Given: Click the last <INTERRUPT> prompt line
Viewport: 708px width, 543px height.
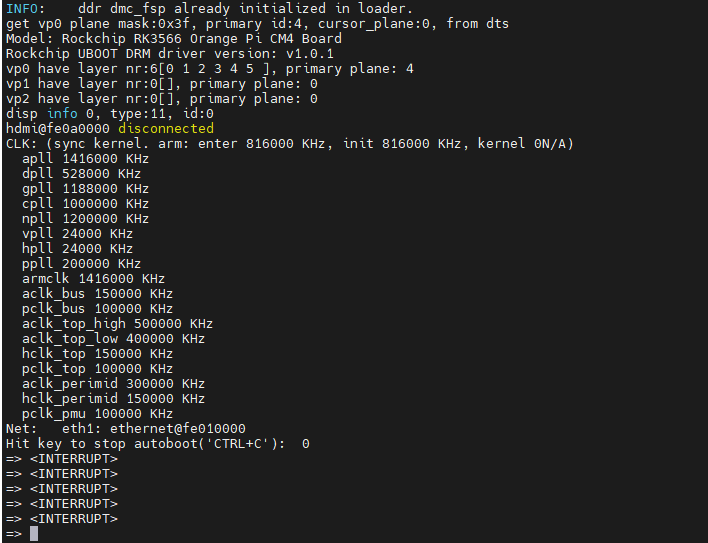Looking at the screenshot, I should tap(62, 519).
